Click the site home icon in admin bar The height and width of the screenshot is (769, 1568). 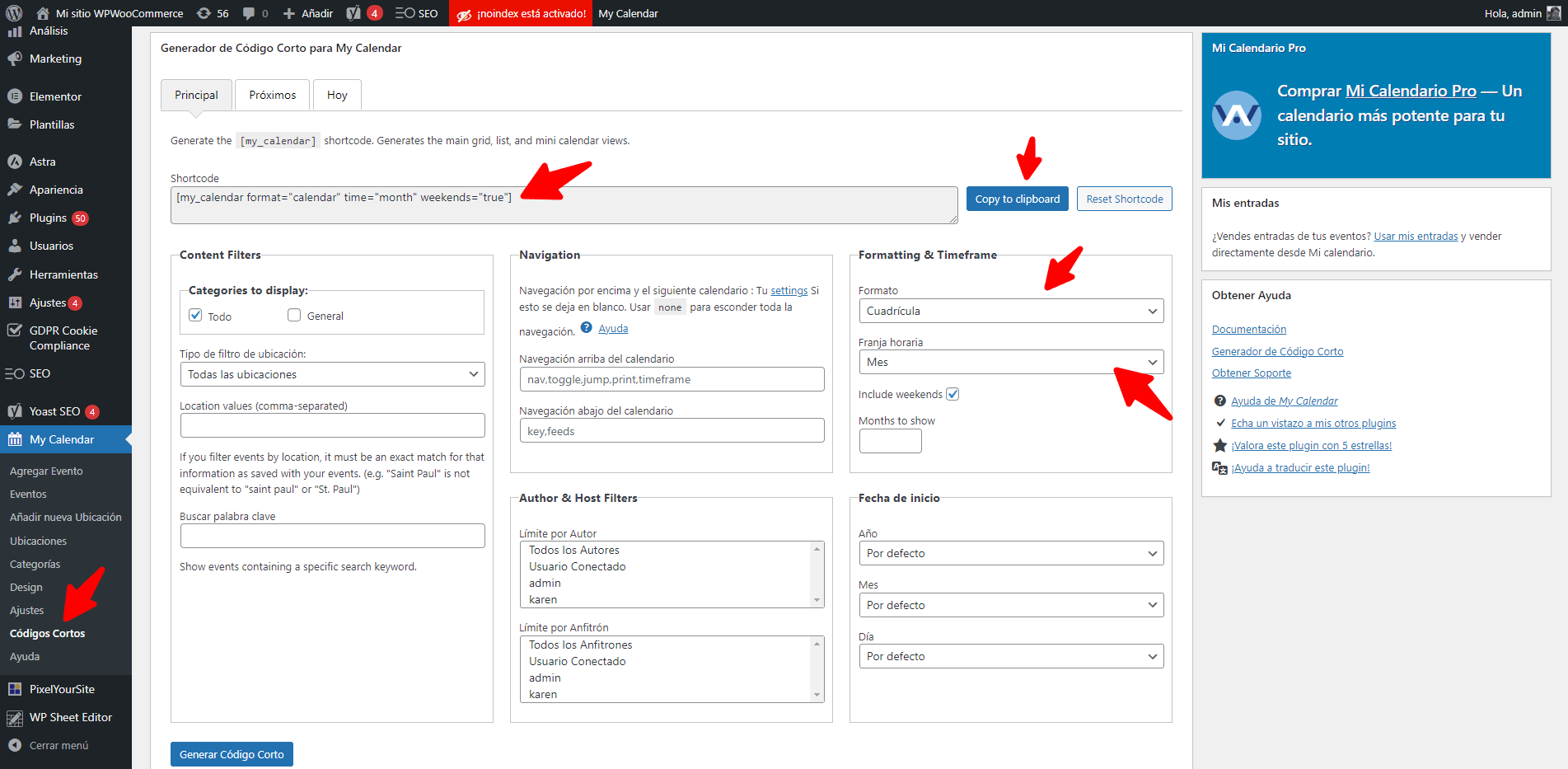(x=43, y=13)
